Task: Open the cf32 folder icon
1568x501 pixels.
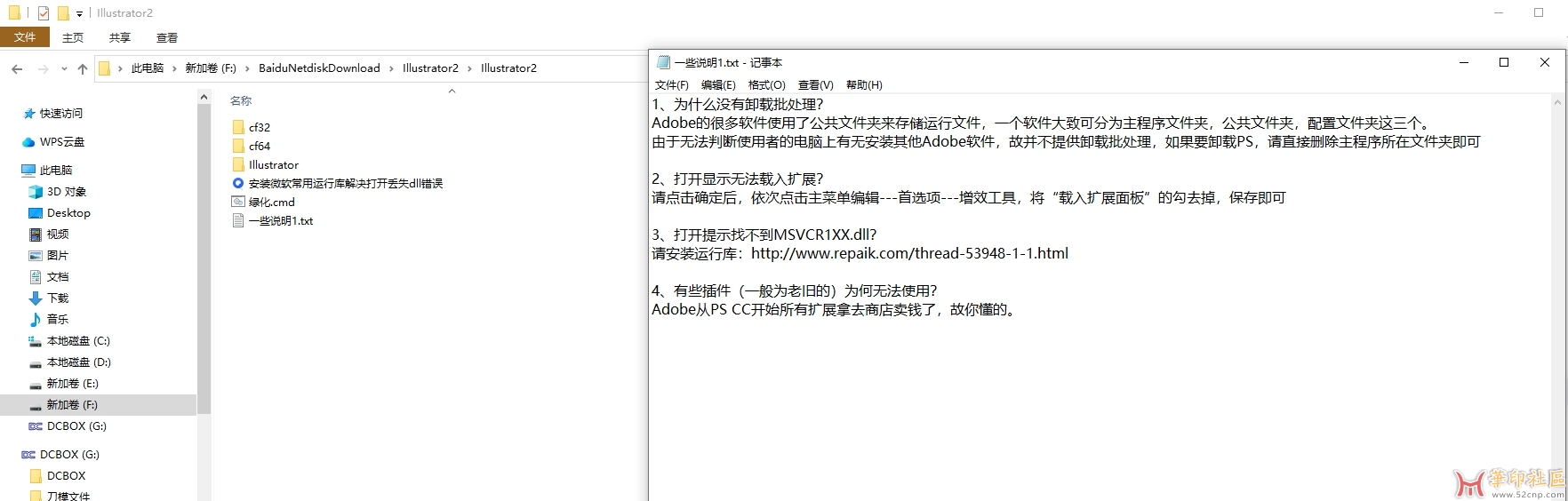Action: (x=238, y=127)
